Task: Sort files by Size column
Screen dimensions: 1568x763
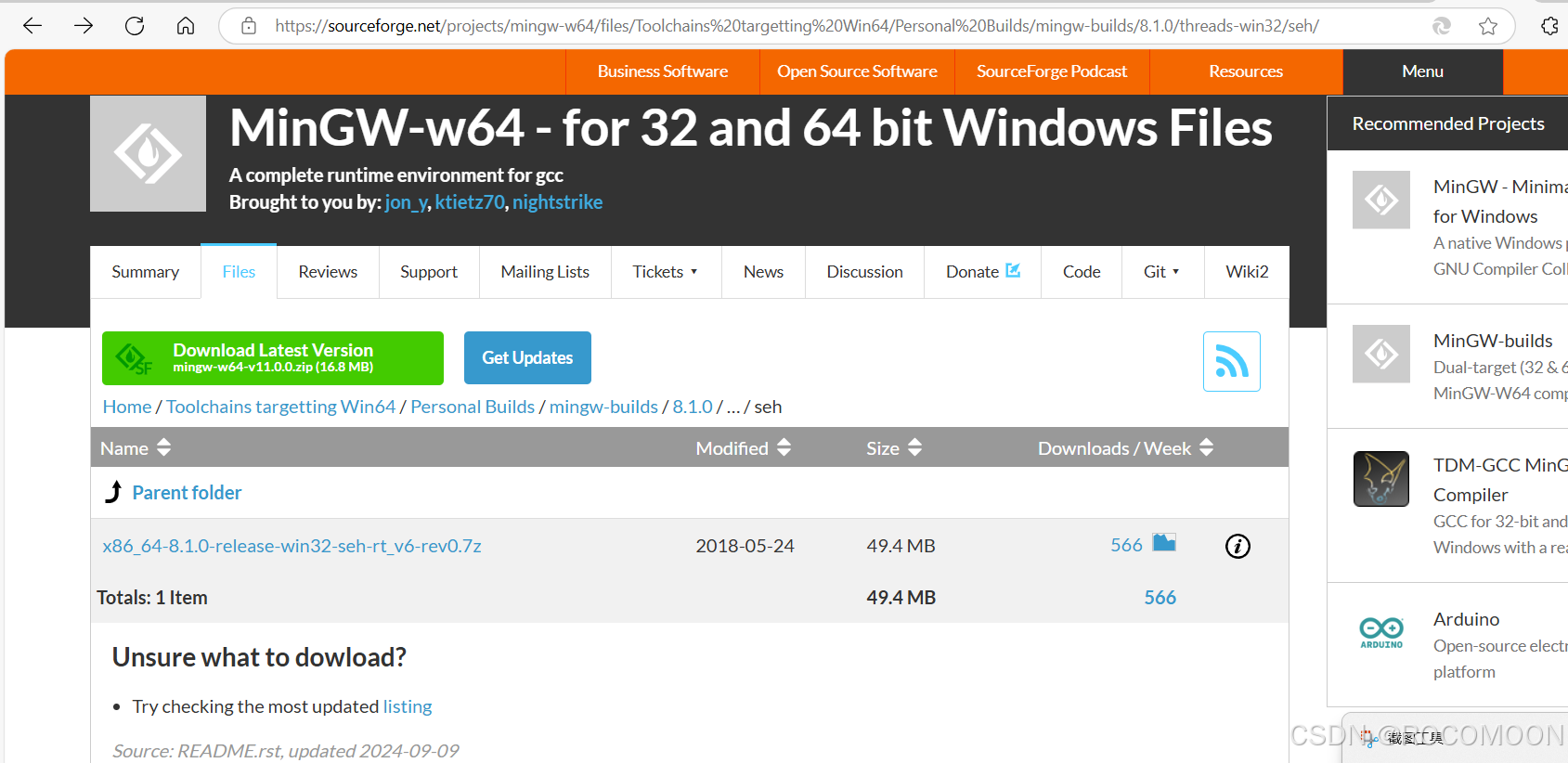Action: click(894, 447)
